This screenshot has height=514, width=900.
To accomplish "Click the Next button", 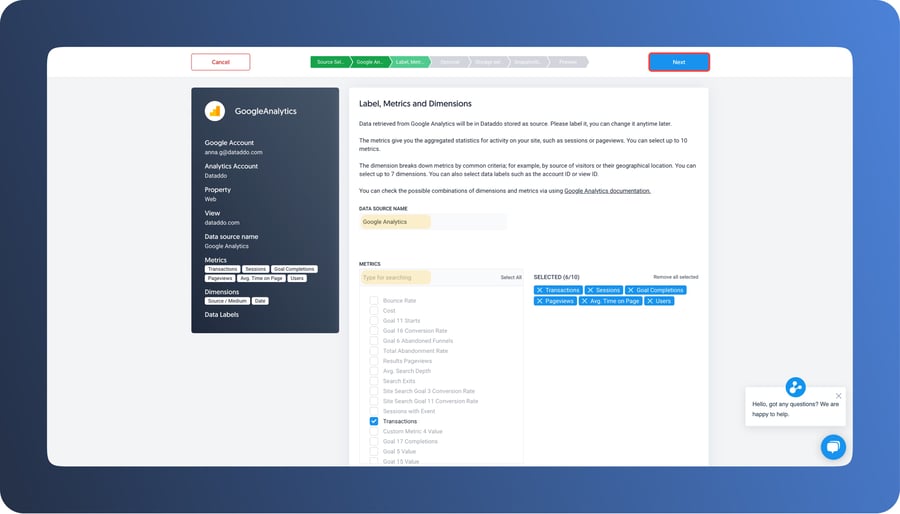I will 679,62.
